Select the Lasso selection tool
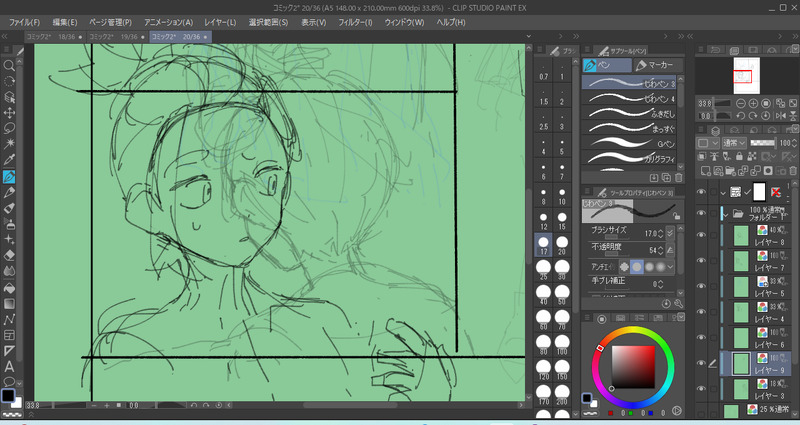The width and height of the screenshot is (800, 425). tap(9, 129)
